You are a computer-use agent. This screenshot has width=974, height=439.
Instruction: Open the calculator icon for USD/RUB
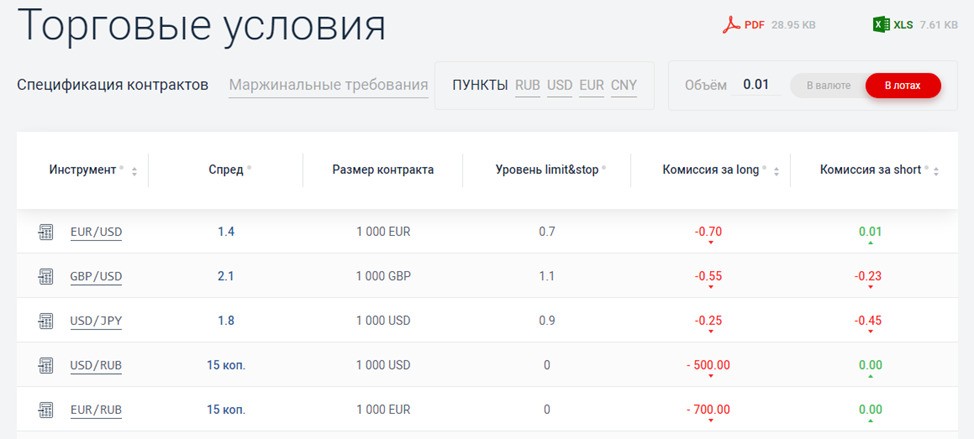click(x=45, y=365)
